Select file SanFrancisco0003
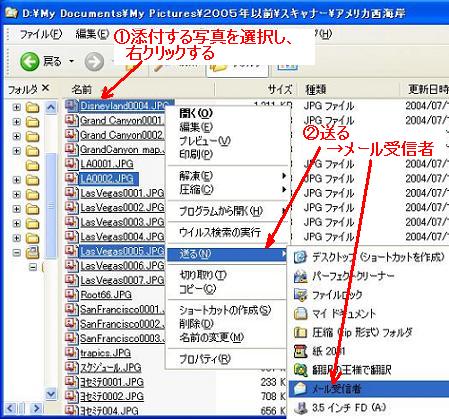The image size is (449, 419). [122, 339]
